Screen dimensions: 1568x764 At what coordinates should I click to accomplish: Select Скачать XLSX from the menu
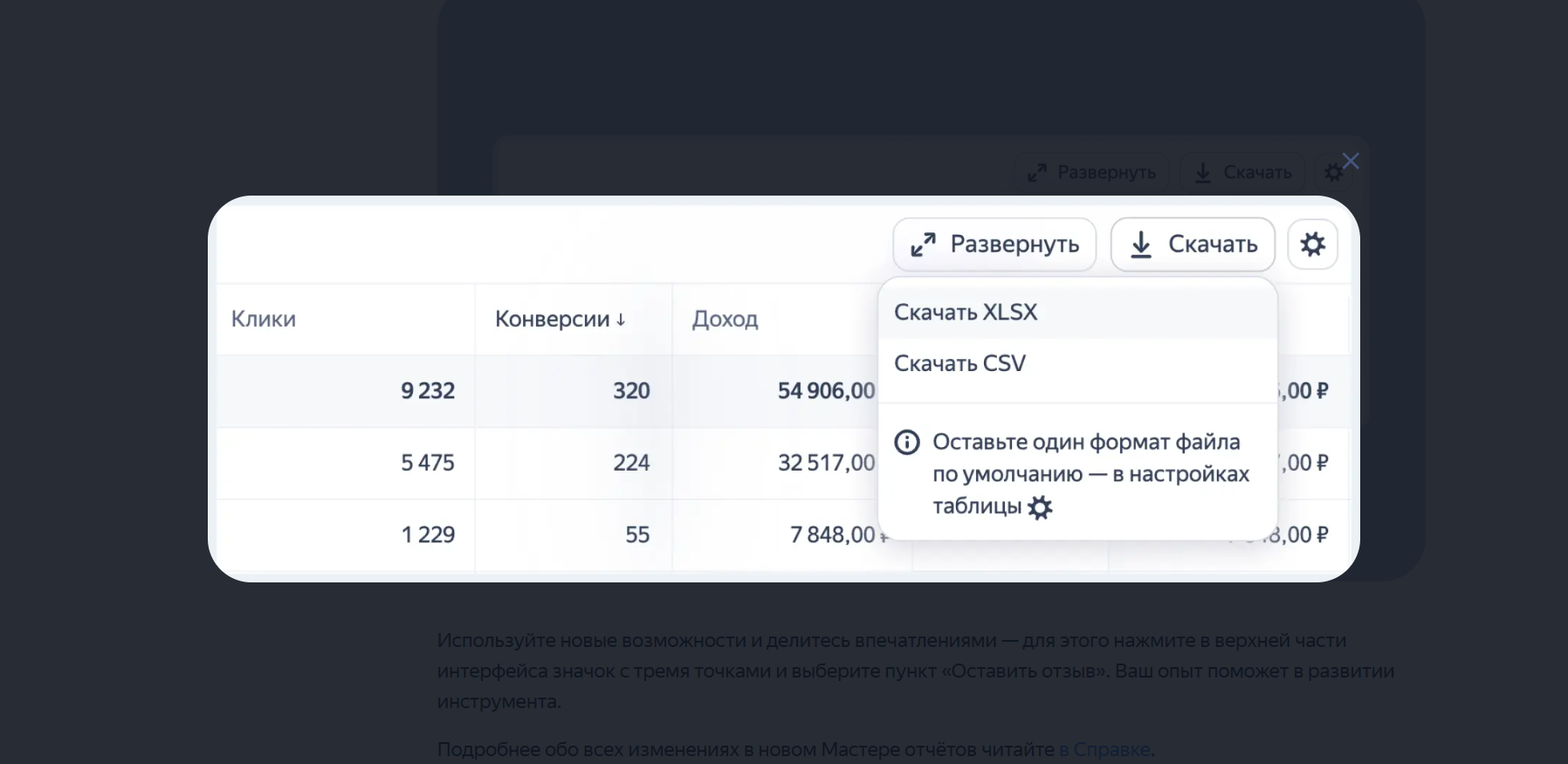pos(966,311)
